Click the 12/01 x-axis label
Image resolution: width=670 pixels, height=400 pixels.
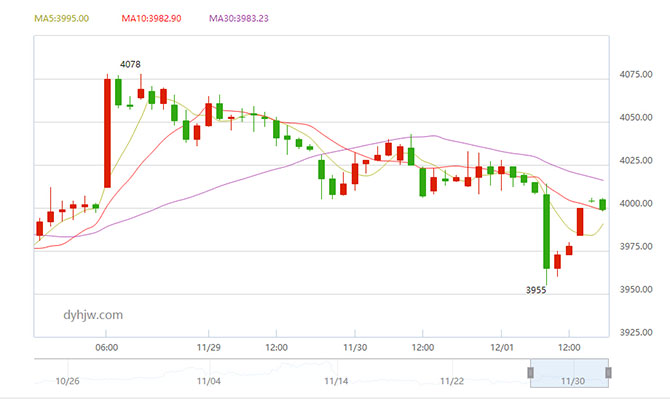click(502, 347)
